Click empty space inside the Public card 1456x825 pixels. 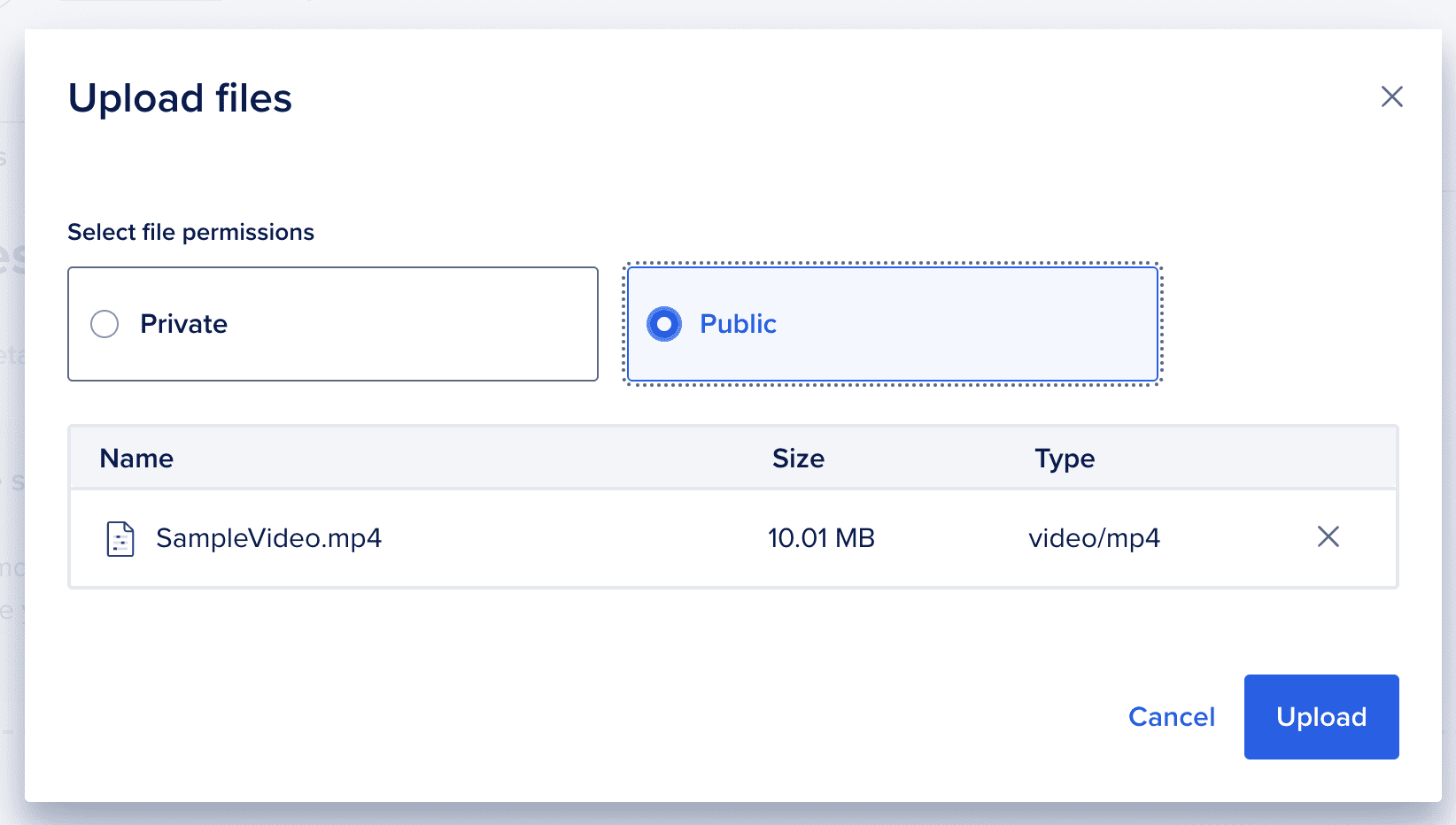(974, 324)
